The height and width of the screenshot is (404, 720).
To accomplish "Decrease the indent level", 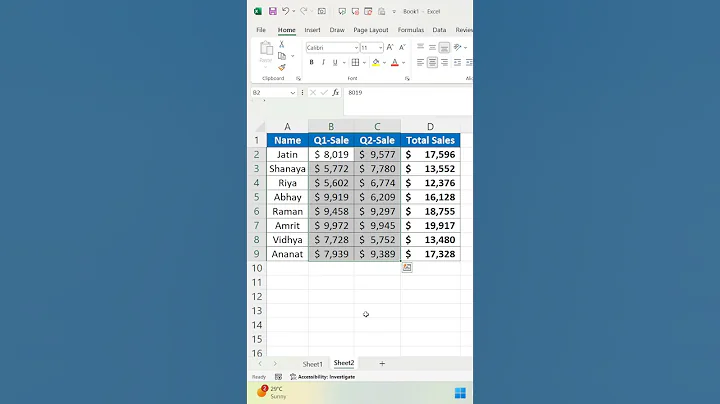I will pos(457,62).
